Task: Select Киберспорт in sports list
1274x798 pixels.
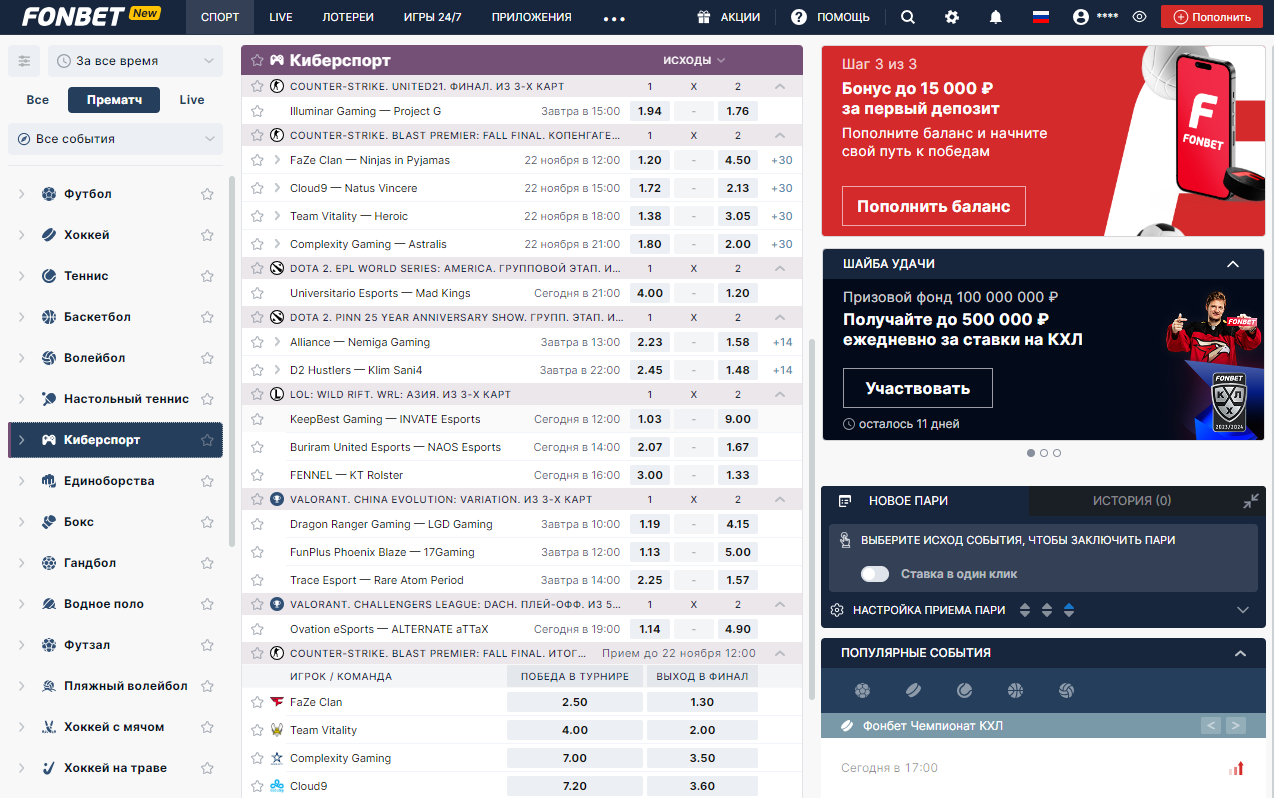Action: pyautogui.click(x=115, y=440)
